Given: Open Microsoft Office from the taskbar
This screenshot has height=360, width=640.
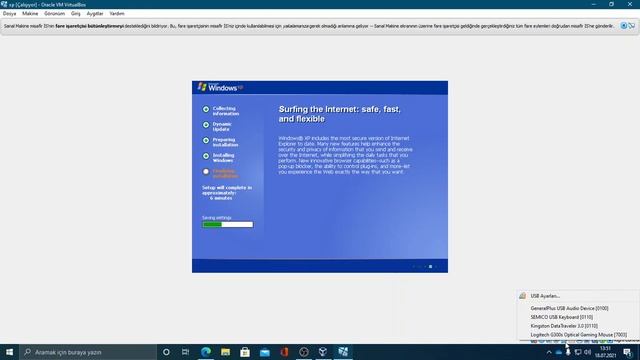Looking at the screenshot, I should pos(284,352).
